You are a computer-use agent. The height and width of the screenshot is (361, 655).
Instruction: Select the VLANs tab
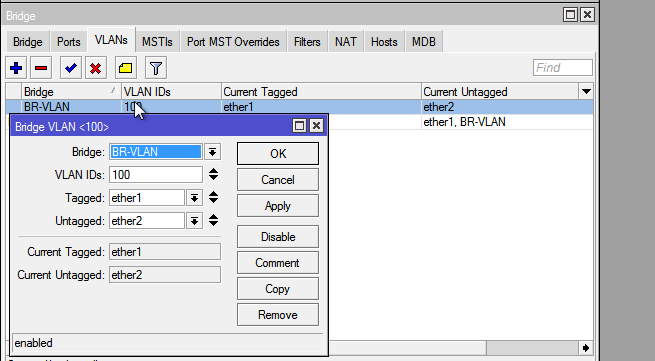pos(111,40)
